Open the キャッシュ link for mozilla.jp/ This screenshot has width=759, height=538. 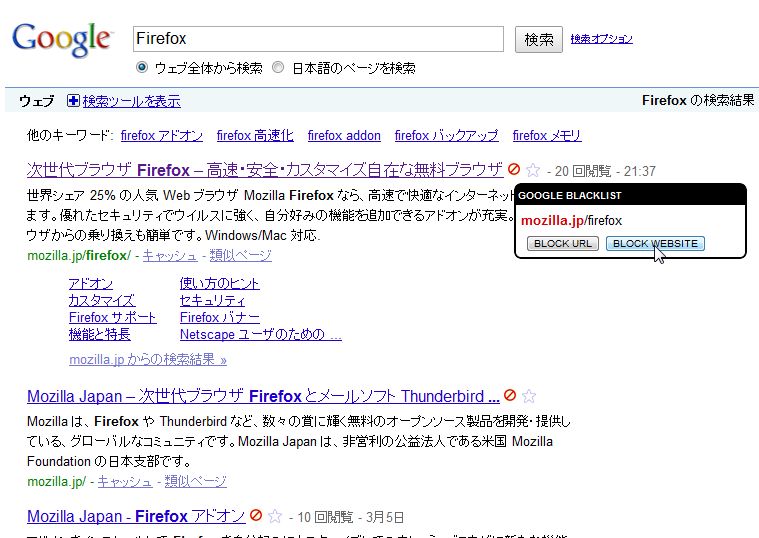click(x=125, y=482)
